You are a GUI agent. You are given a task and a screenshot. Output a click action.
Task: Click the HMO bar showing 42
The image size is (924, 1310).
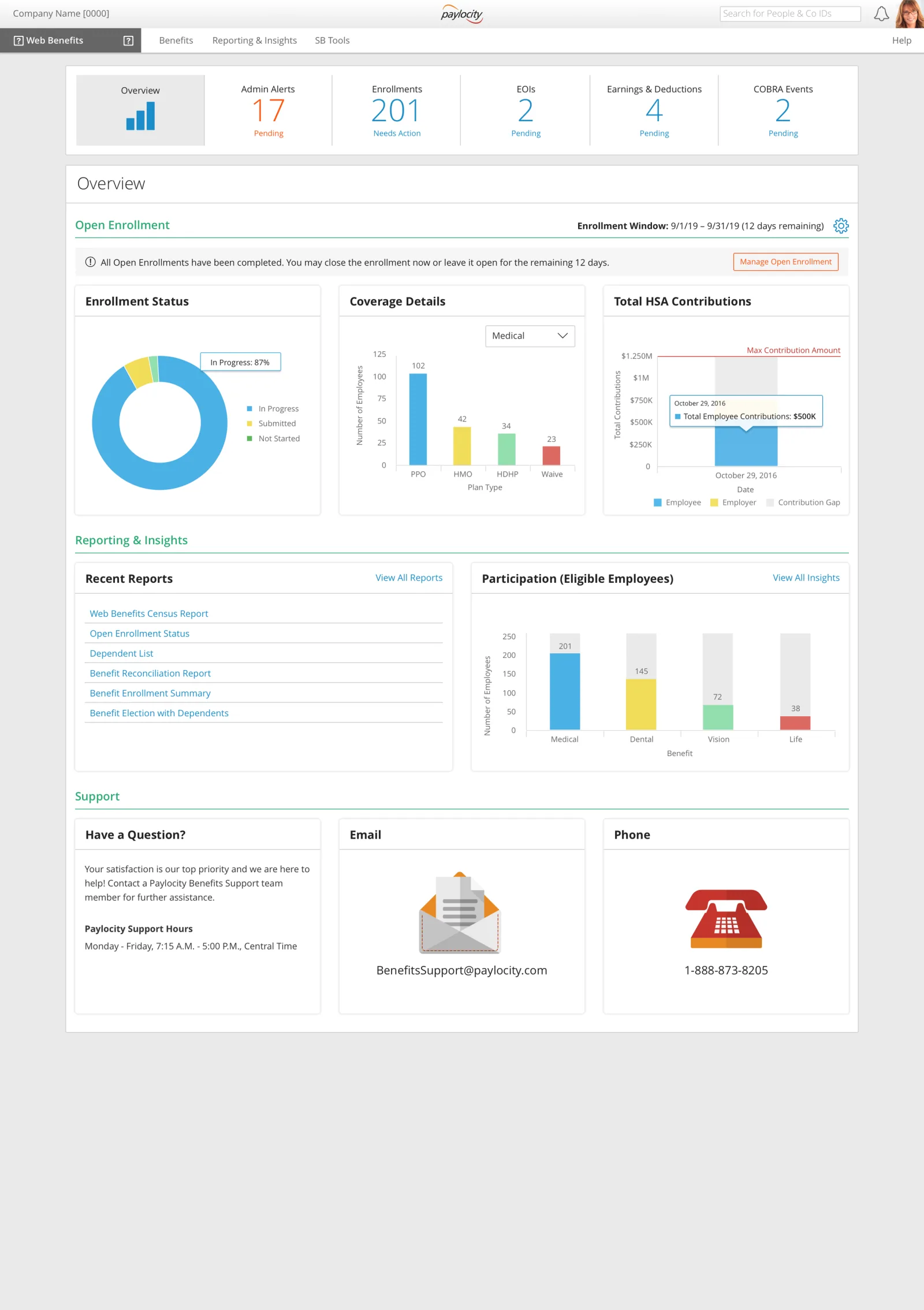click(462, 446)
